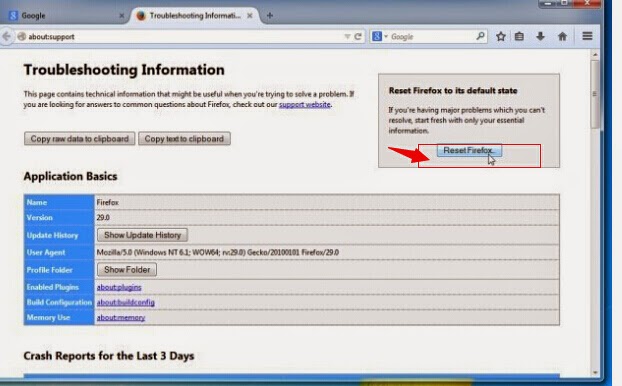The width and height of the screenshot is (622, 386).
Task: Click the Profile Folder row label
Action: (x=50, y=270)
